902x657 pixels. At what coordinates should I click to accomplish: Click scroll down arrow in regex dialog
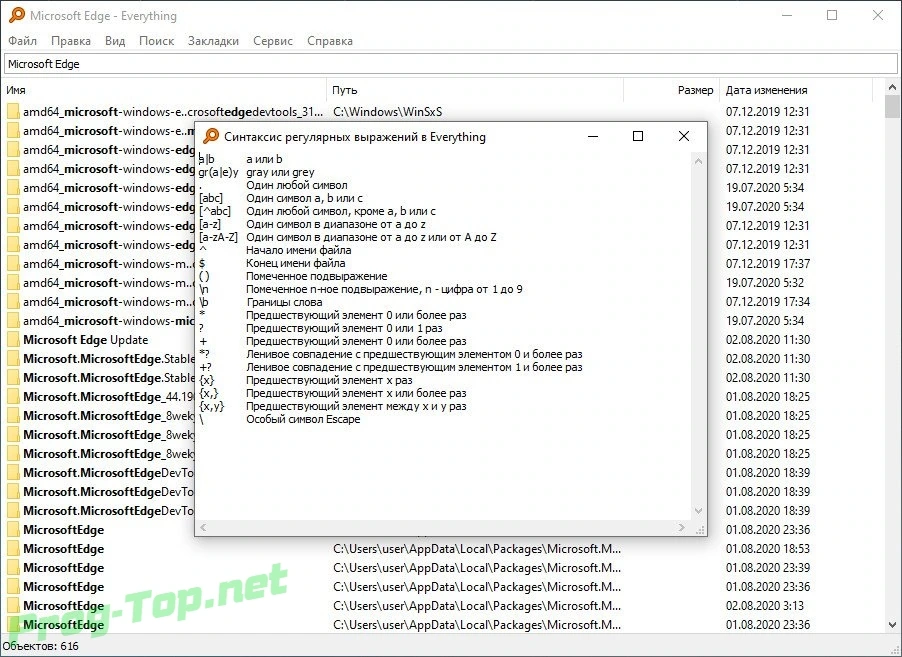tap(698, 511)
